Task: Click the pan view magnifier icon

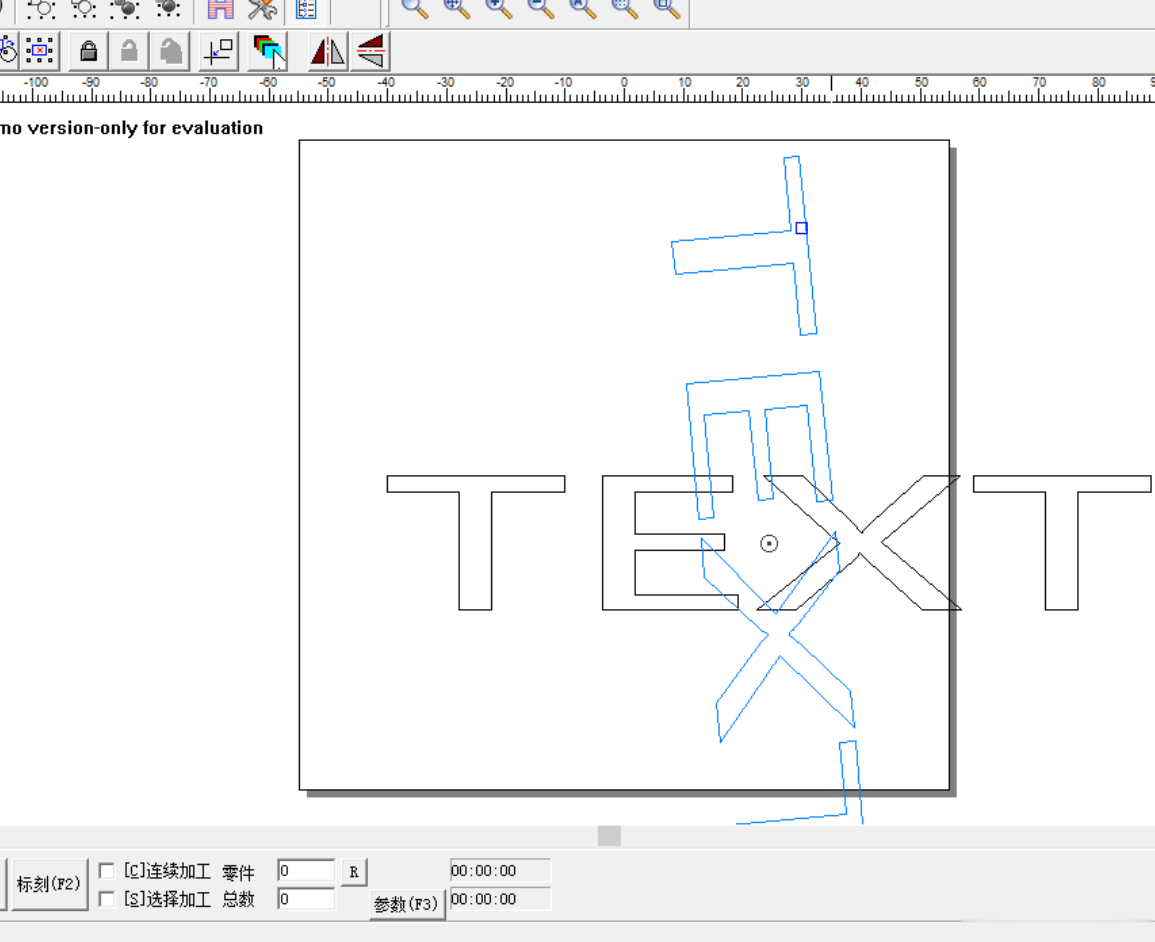Action: pyautogui.click(x=457, y=7)
